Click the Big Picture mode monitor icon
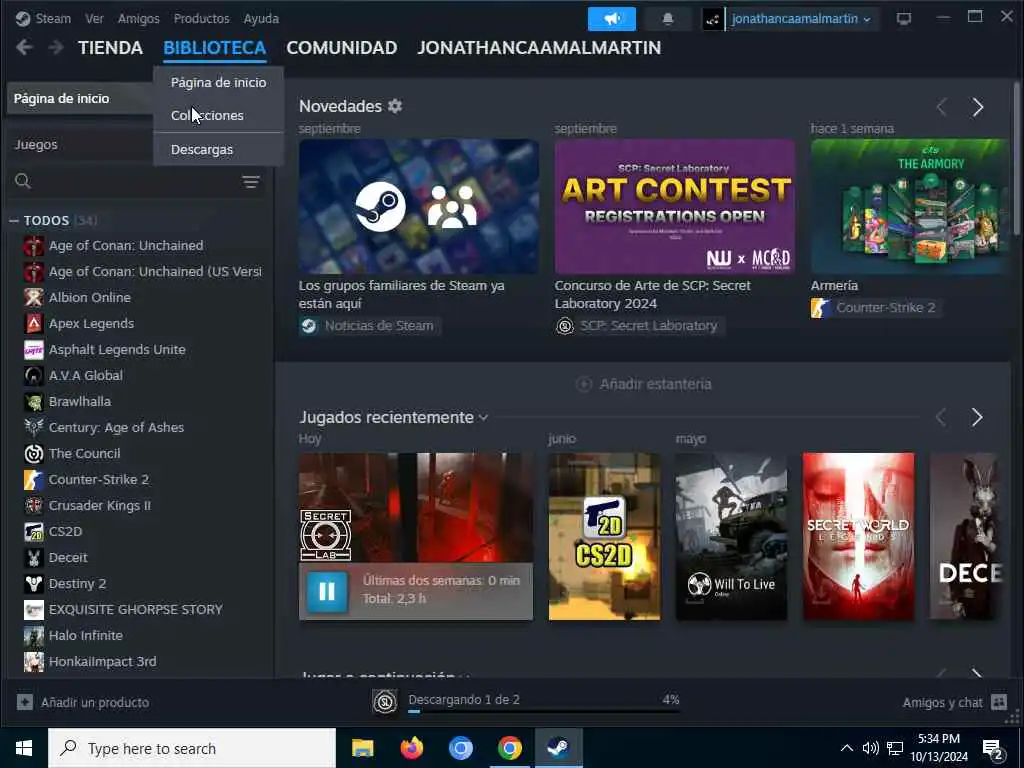This screenshot has height=768, width=1024. [x=904, y=18]
